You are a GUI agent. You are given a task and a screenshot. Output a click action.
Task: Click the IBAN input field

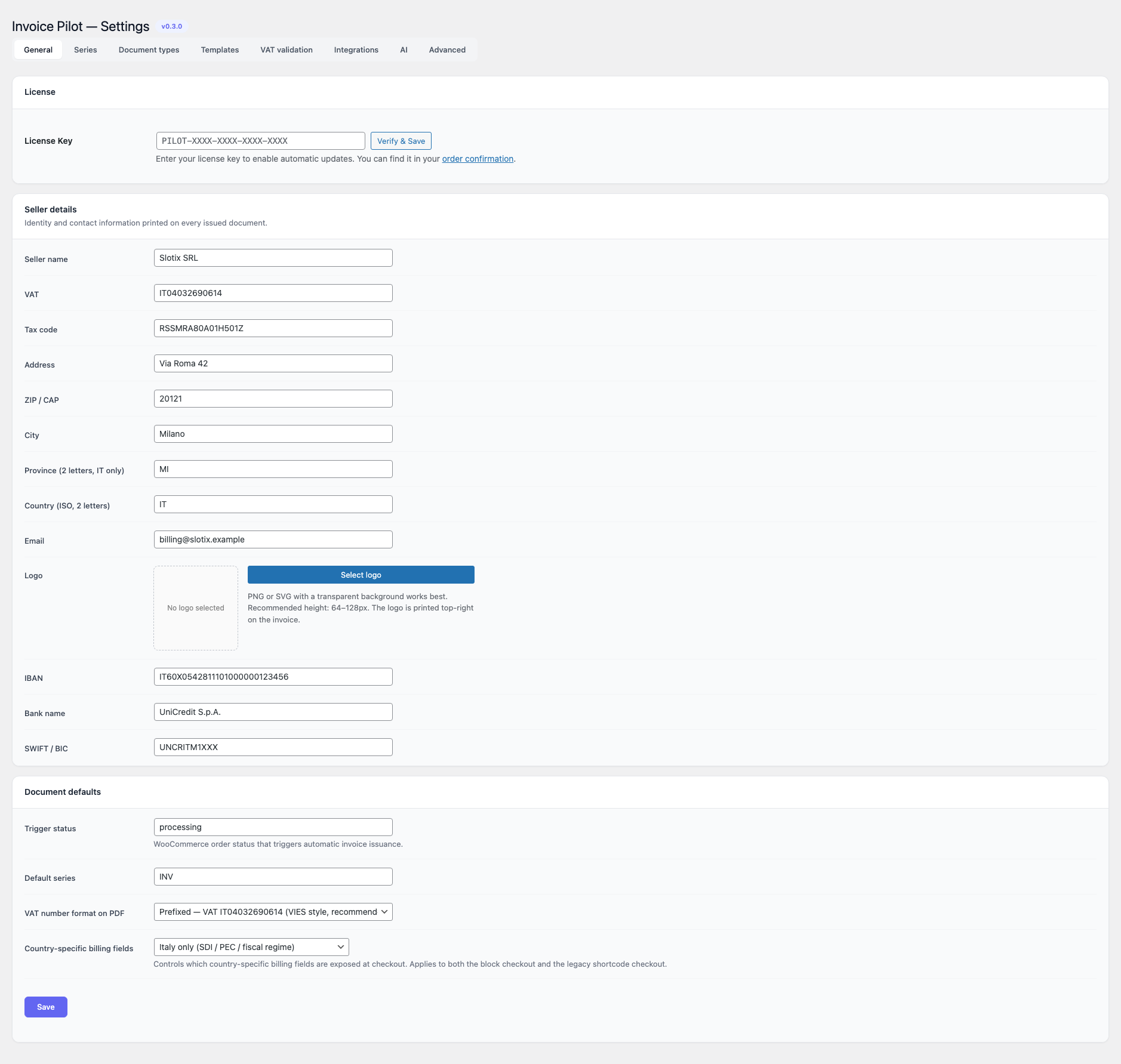(x=273, y=677)
